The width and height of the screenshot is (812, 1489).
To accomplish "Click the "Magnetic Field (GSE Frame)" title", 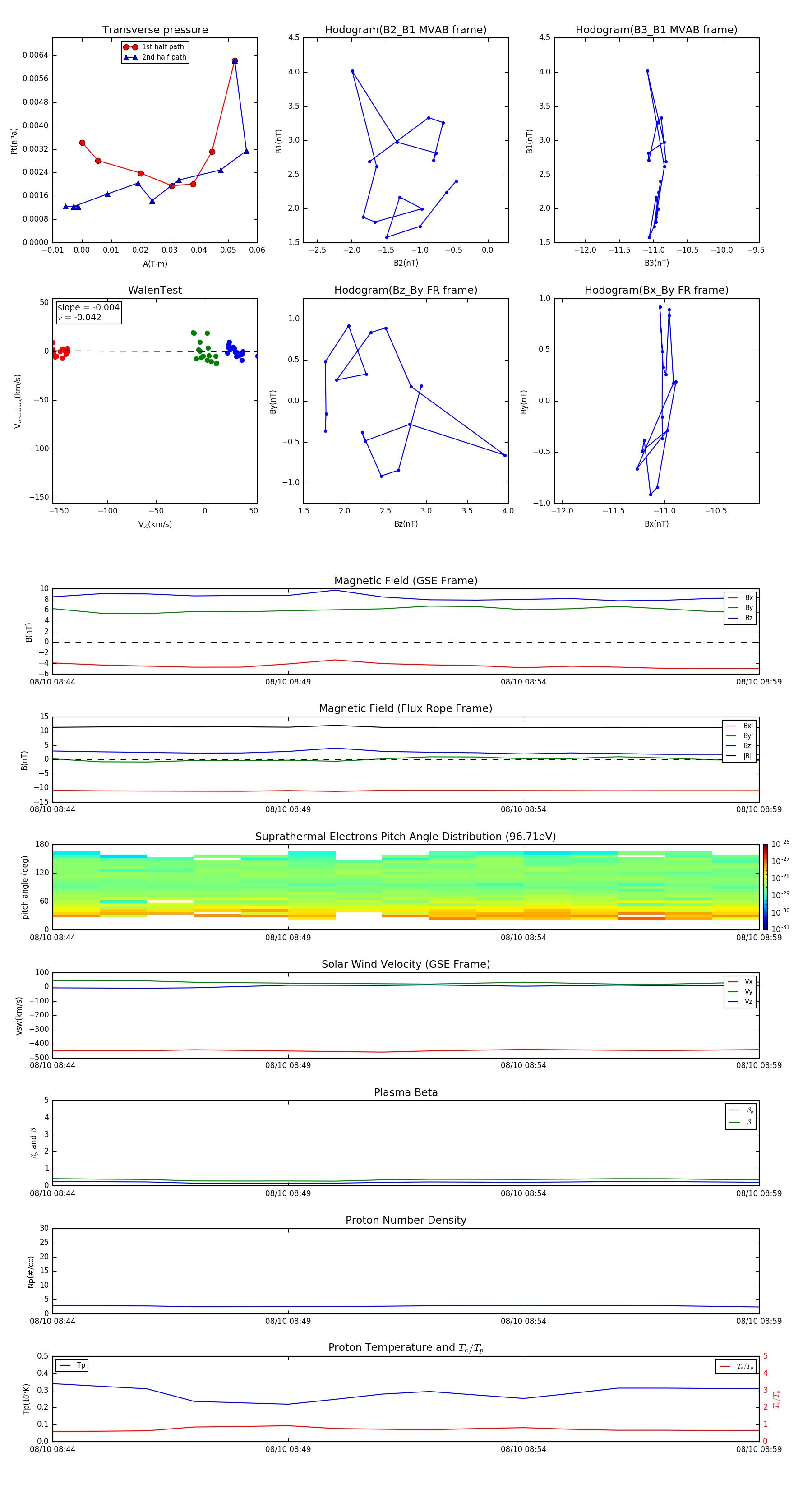I will coord(406,581).
